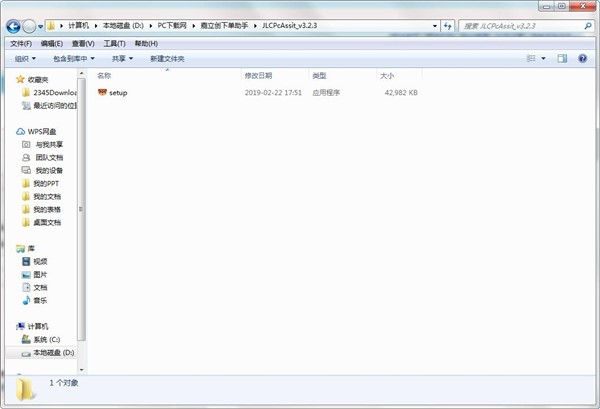Open the 帮助(H) menu
The width and height of the screenshot is (600, 409).
(x=146, y=44)
